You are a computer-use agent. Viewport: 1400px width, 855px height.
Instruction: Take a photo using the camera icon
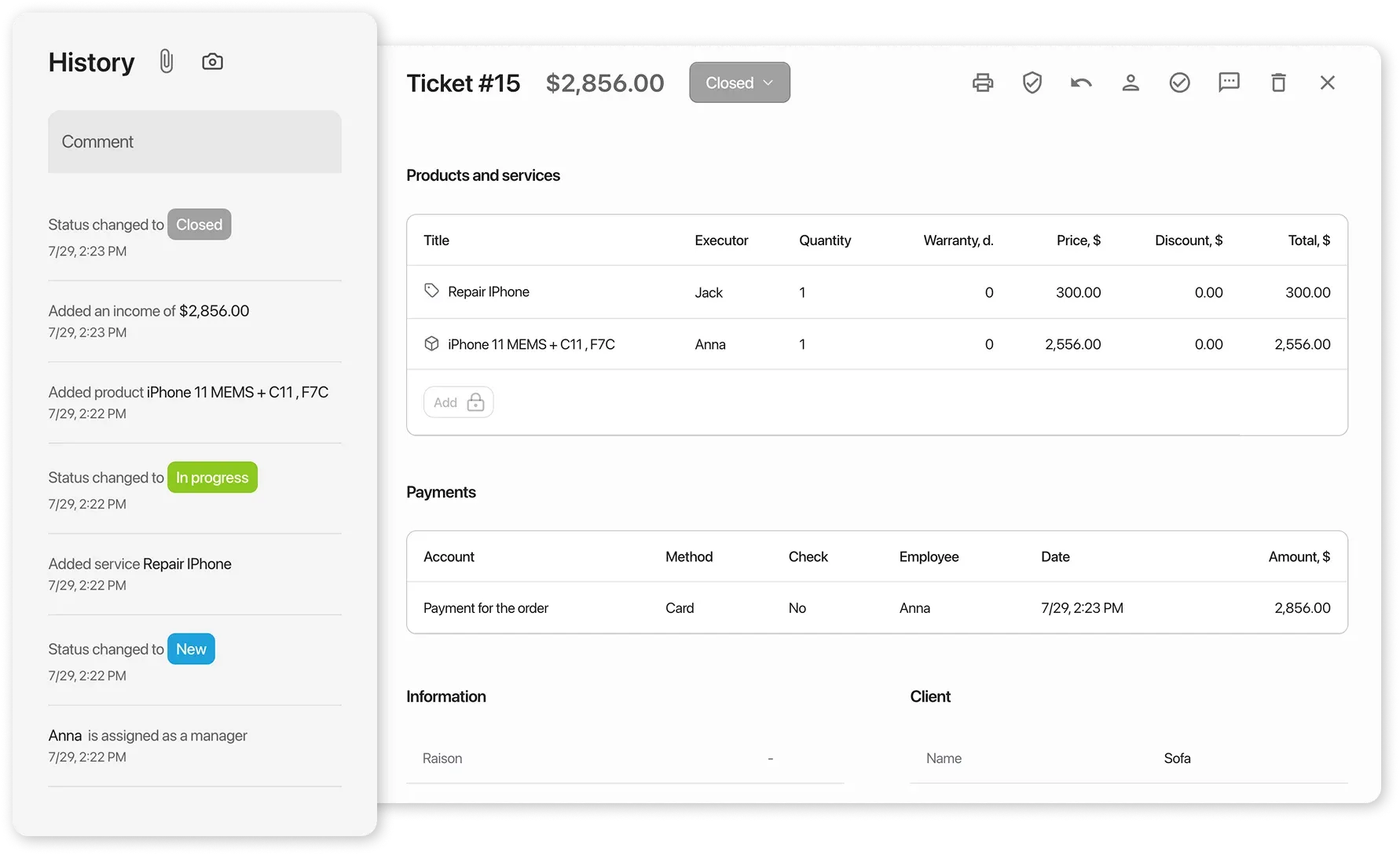pyautogui.click(x=211, y=61)
